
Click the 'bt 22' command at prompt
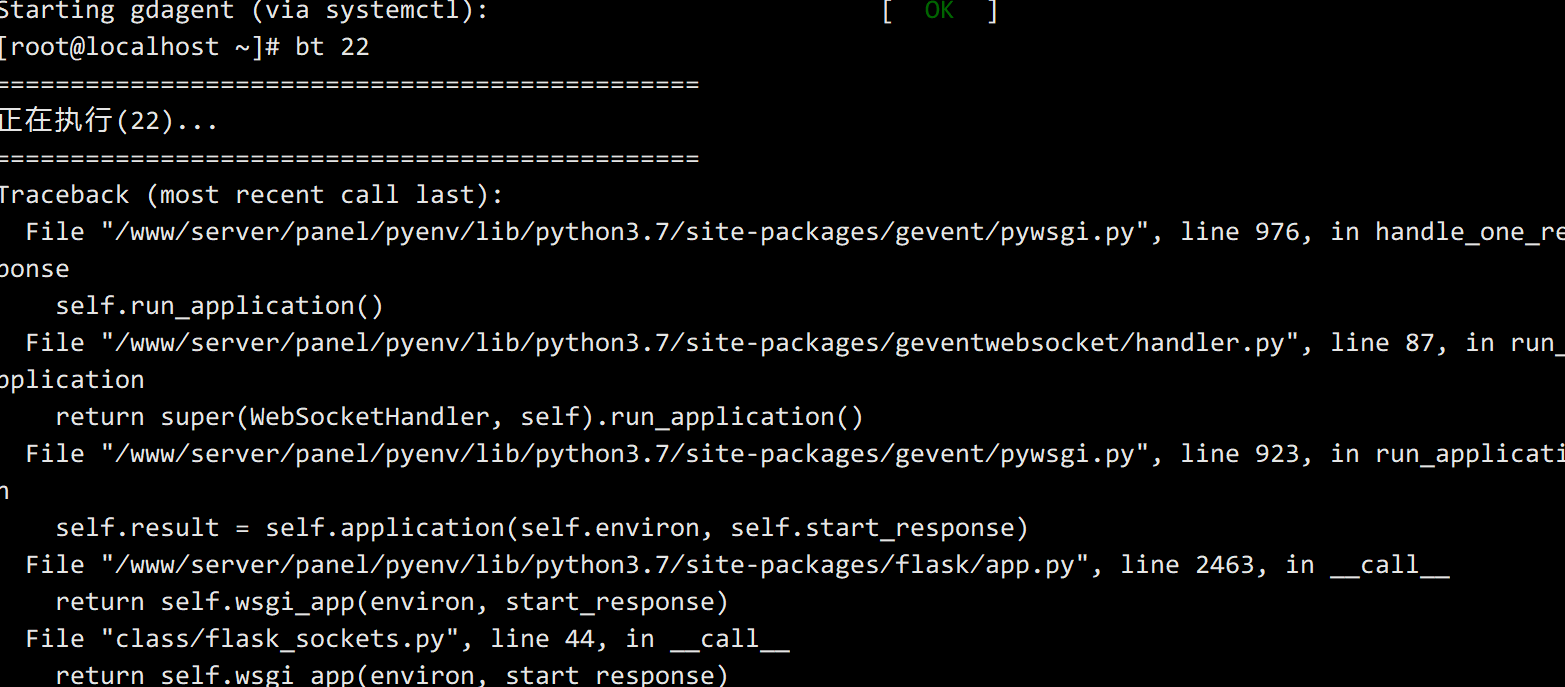(332, 47)
